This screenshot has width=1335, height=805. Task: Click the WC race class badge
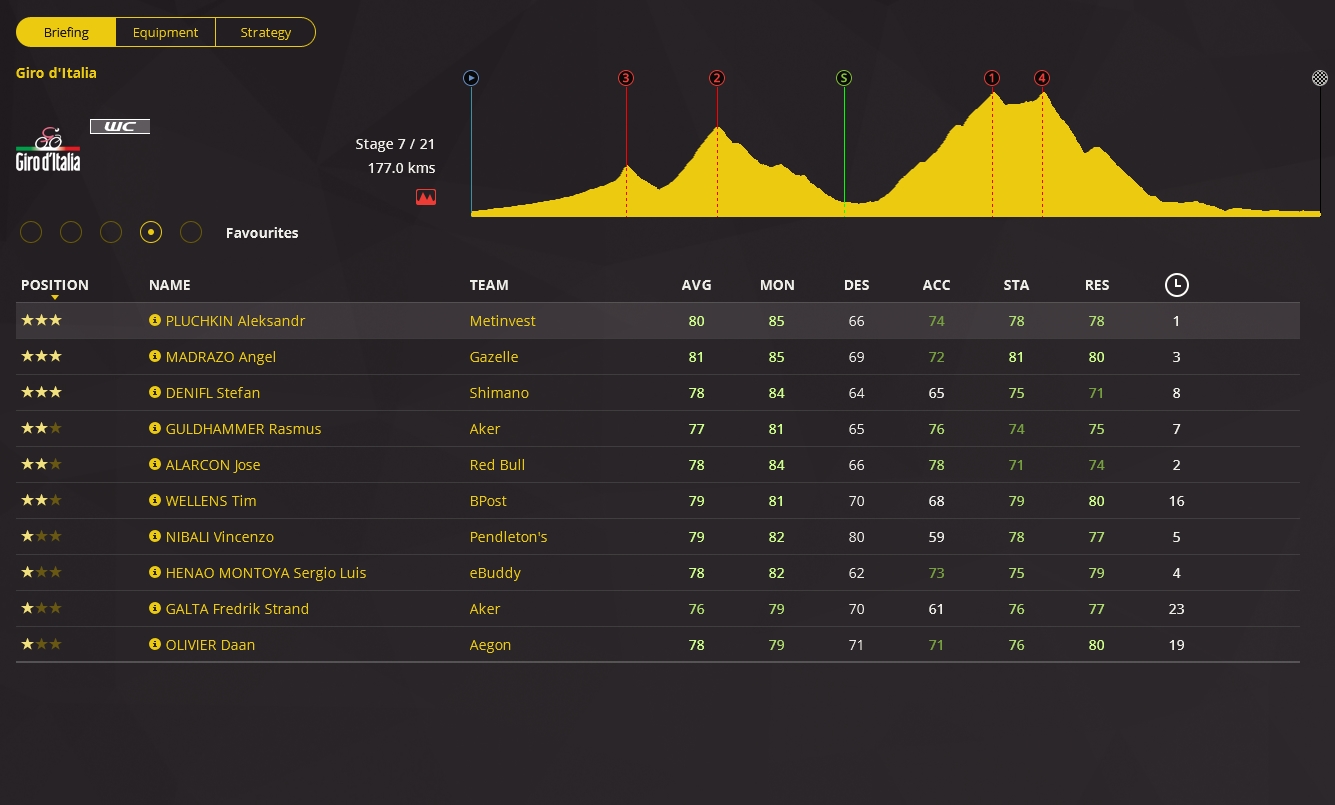(x=120, y=126)
